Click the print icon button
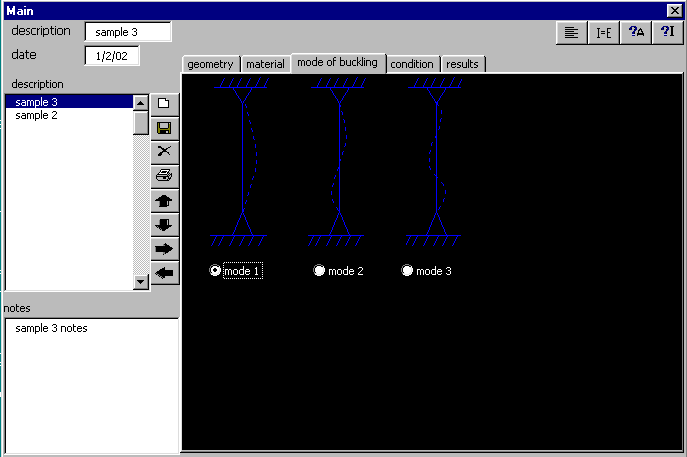Image resolution: width=687 pixels, height=457 pixels. tap(164, 176)
